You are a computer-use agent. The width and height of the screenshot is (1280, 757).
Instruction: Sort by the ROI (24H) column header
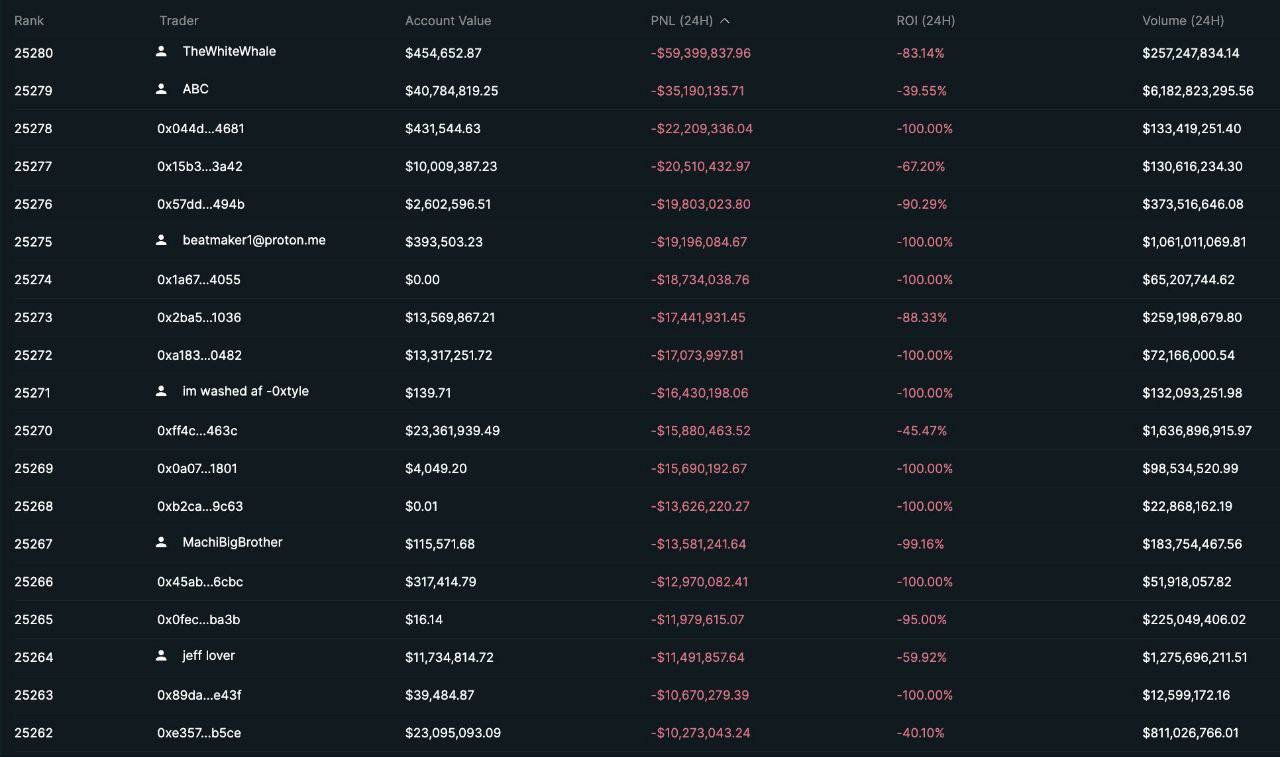tap(926, 21)
